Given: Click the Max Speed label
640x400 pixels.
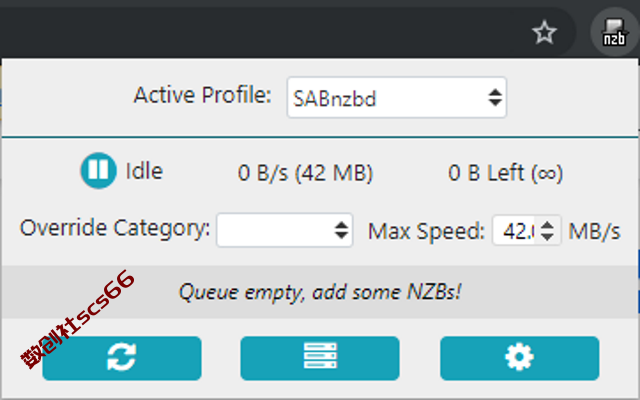Looking at the screenshot, I should click(426, 231).
